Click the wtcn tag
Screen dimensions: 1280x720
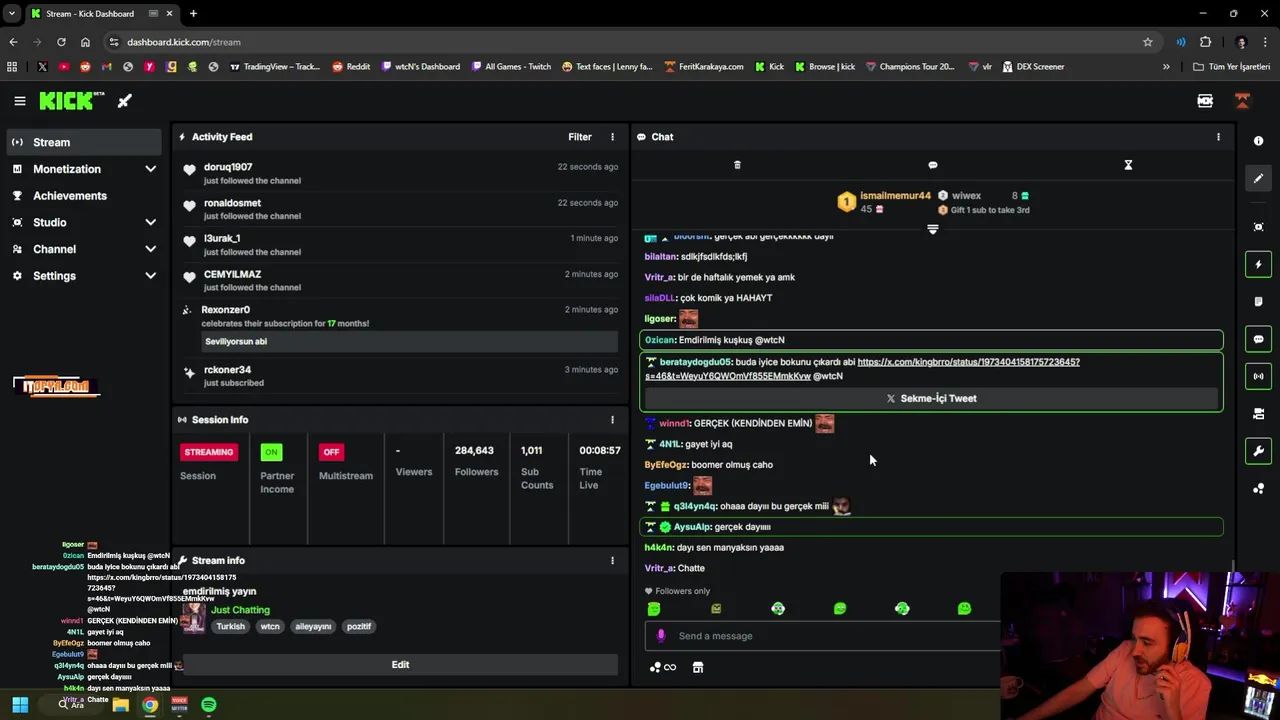tap(270, 627)
